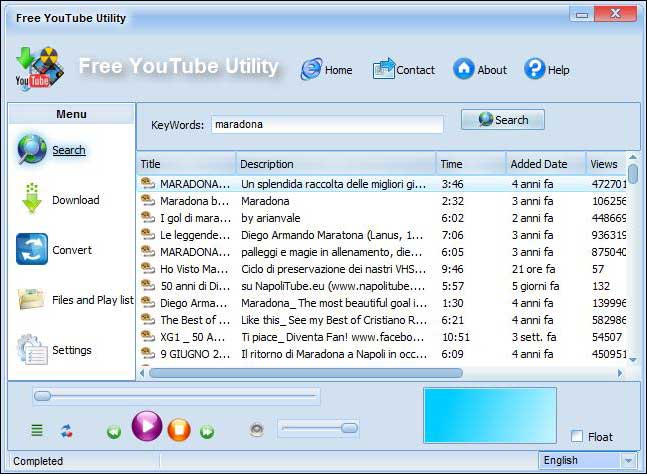Viewport: 647px width, 474px height.
Task: Expand the English language dropdown
Action: click(627, 461)
